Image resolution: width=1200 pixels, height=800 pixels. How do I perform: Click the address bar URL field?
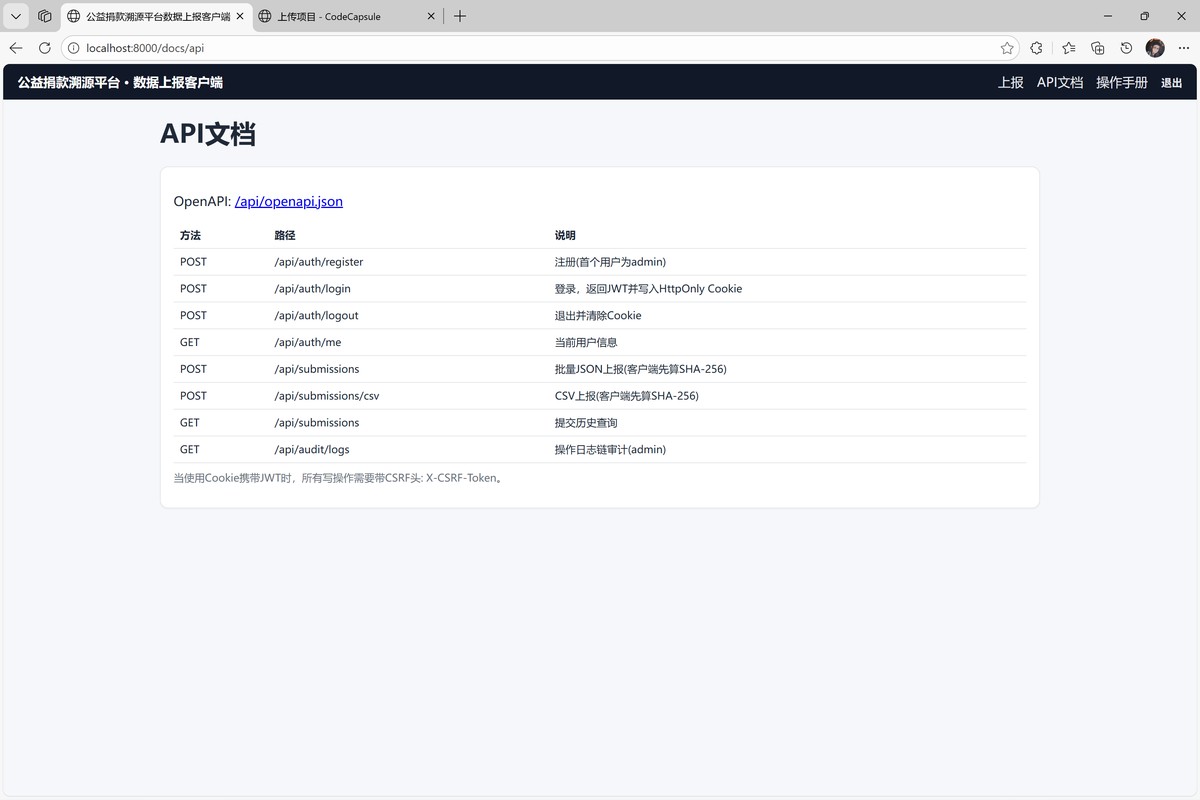(x=500, y=48)
